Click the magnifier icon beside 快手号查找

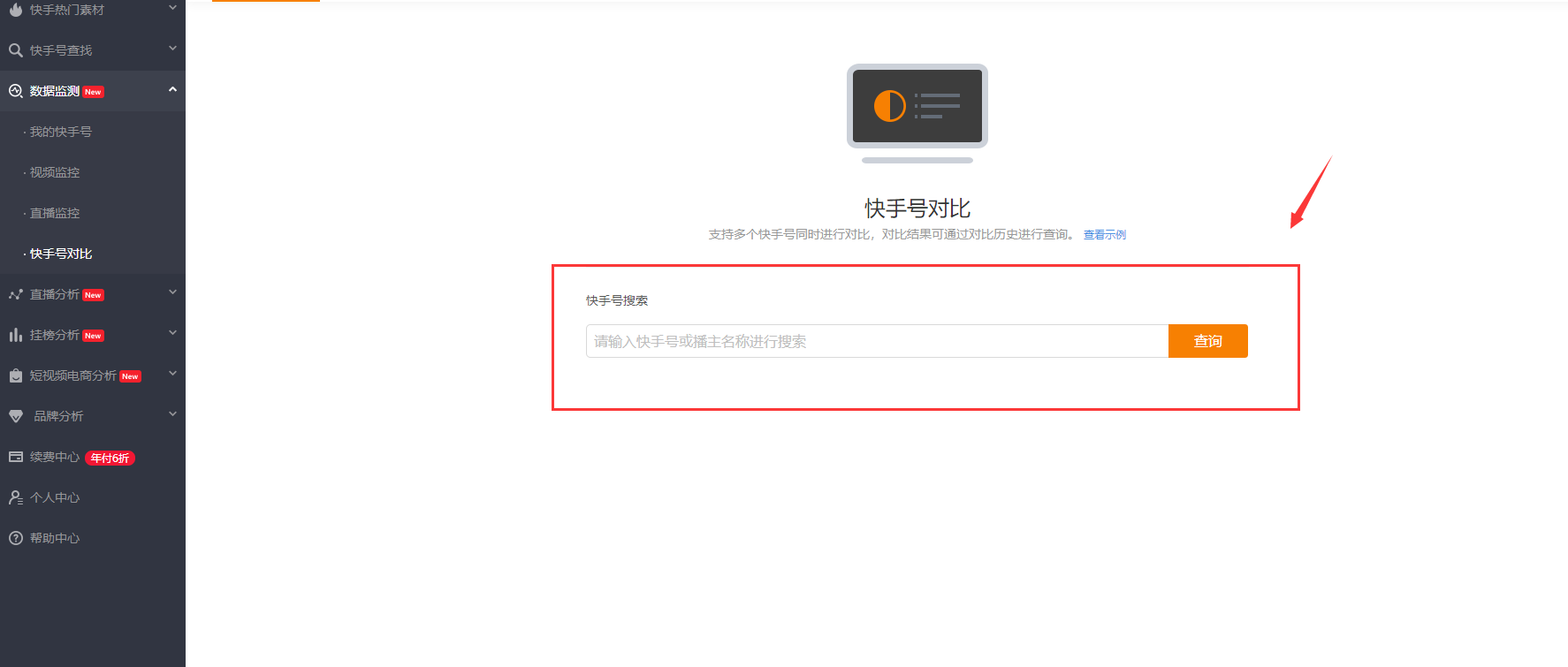16,50
